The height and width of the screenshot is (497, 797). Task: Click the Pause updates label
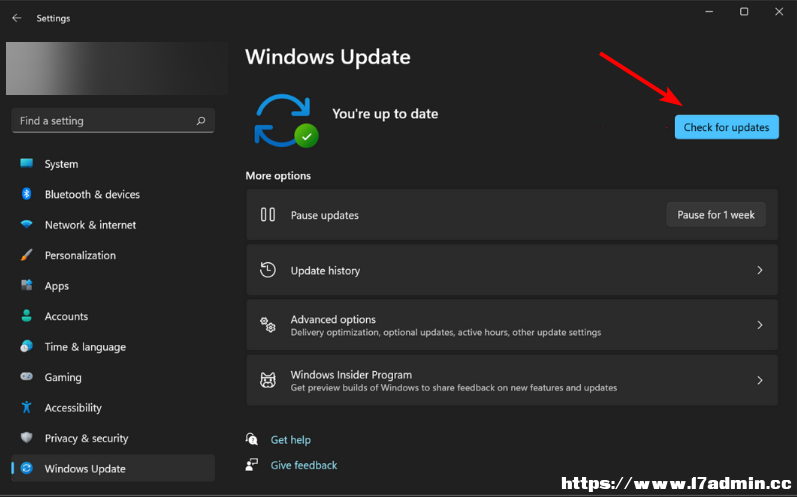324,215
